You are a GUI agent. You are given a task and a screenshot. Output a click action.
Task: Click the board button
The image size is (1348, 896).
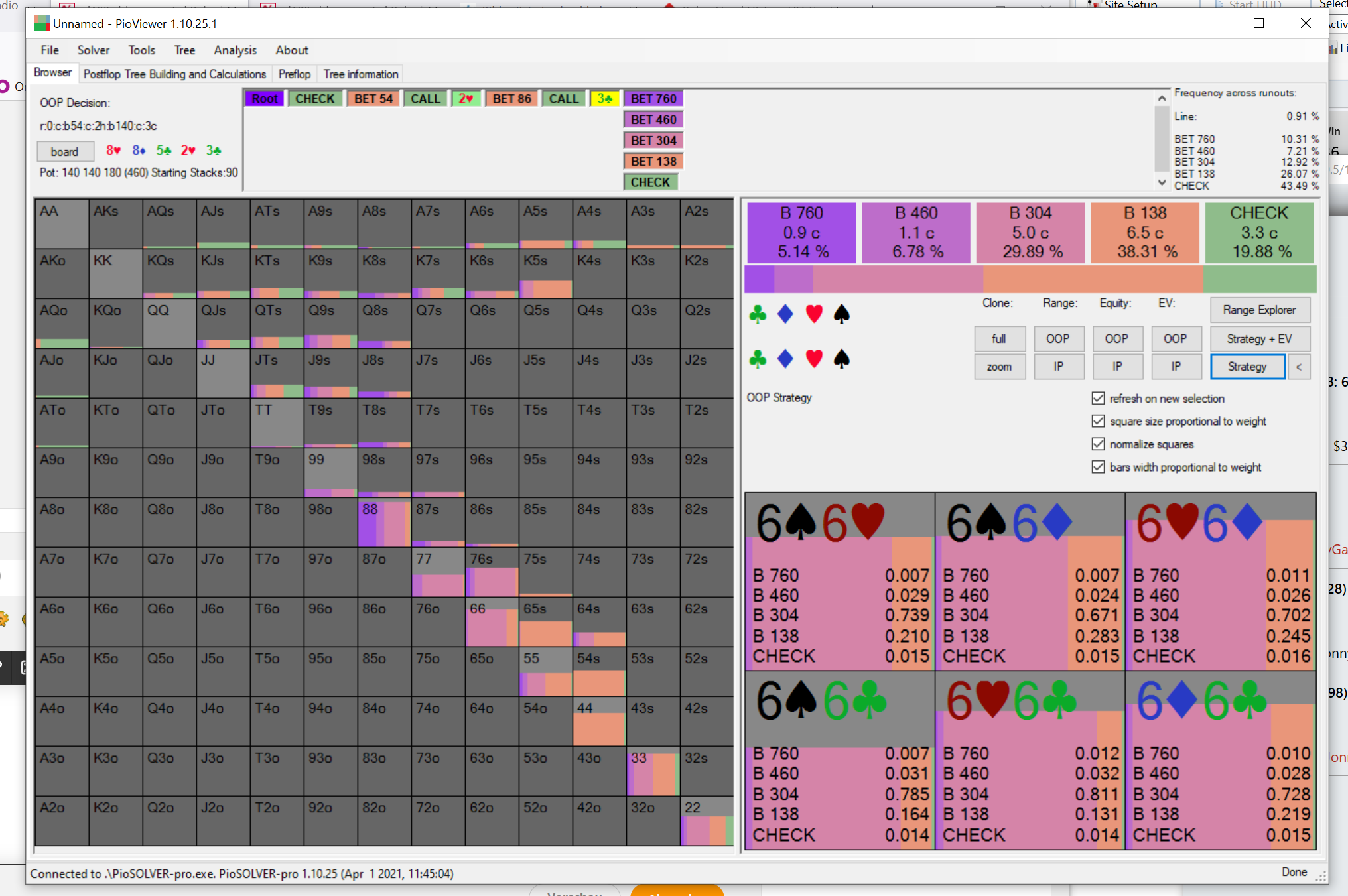64,152
